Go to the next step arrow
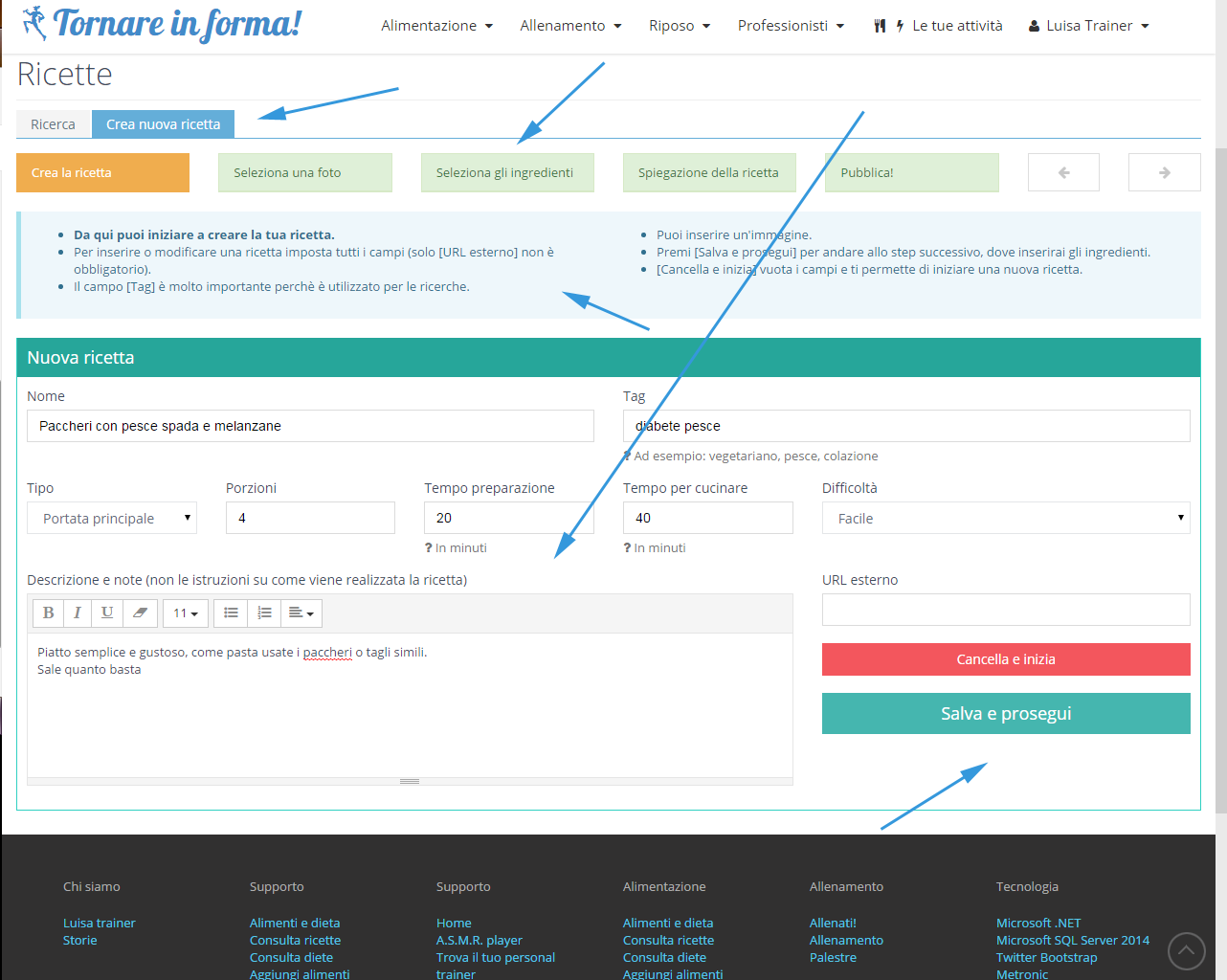The height and width of the screenshot is (980, 1227). 1164,173
